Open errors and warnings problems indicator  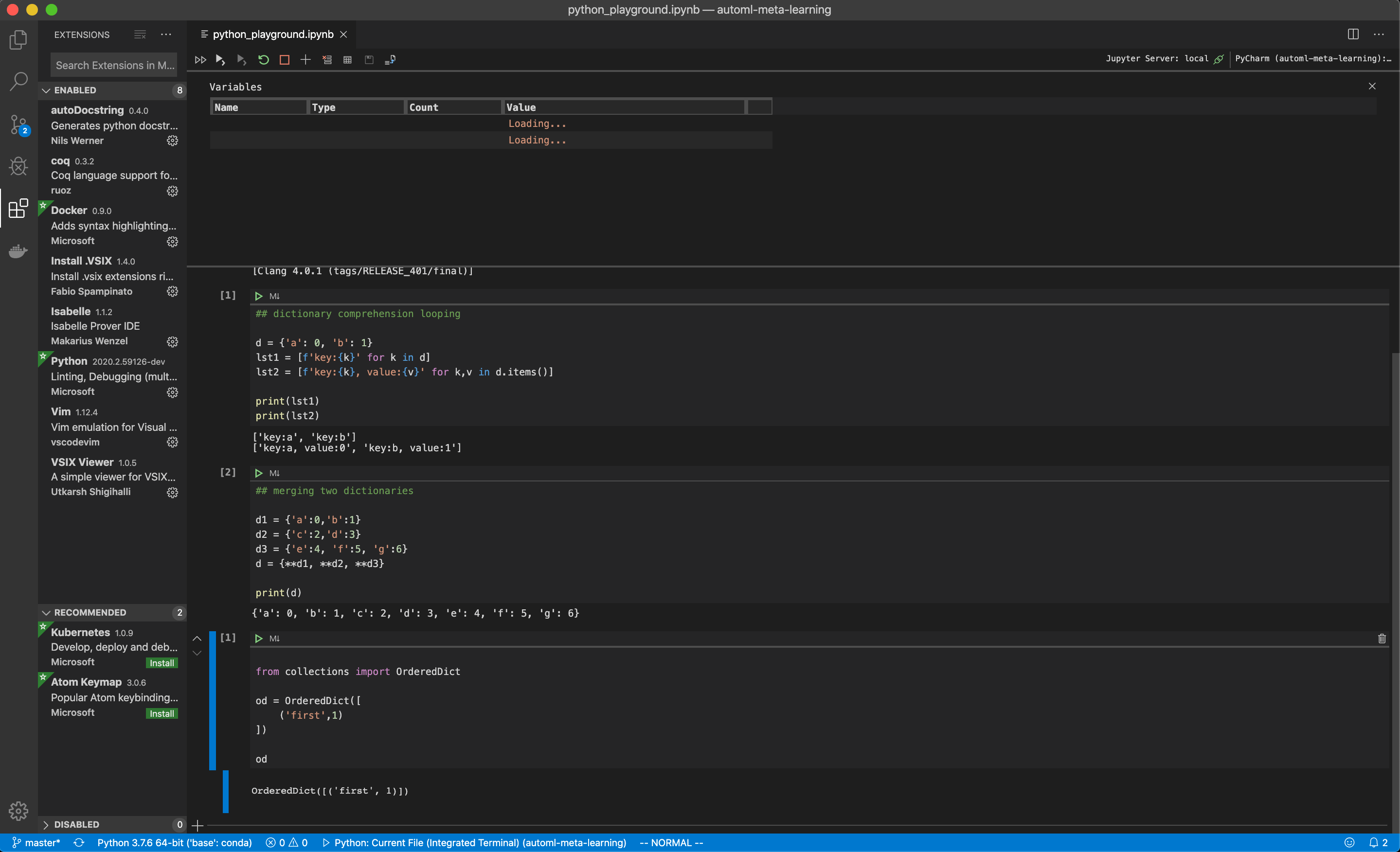coord(287,842)
